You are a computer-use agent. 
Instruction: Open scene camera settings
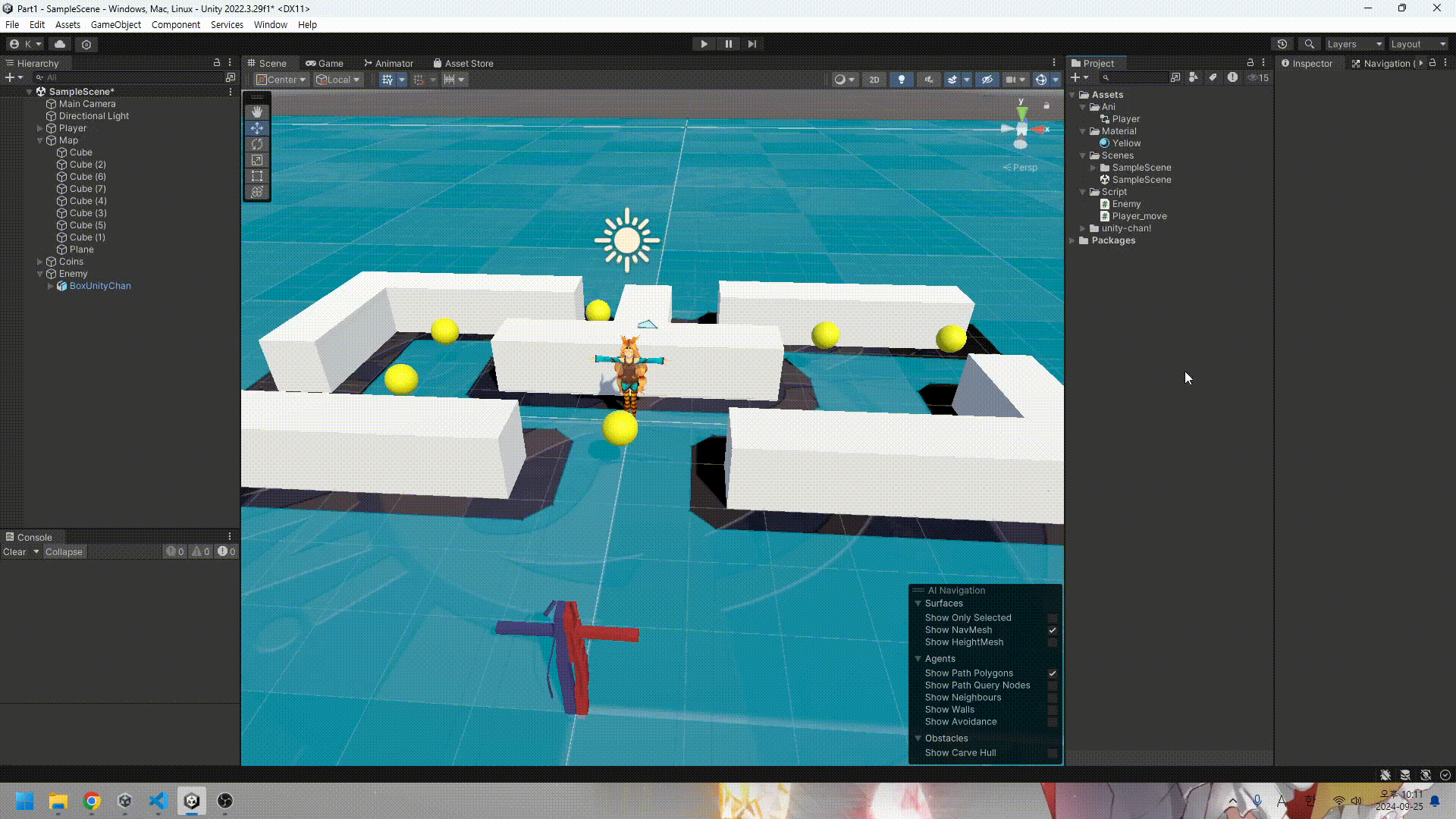(x=1015, y=80)
